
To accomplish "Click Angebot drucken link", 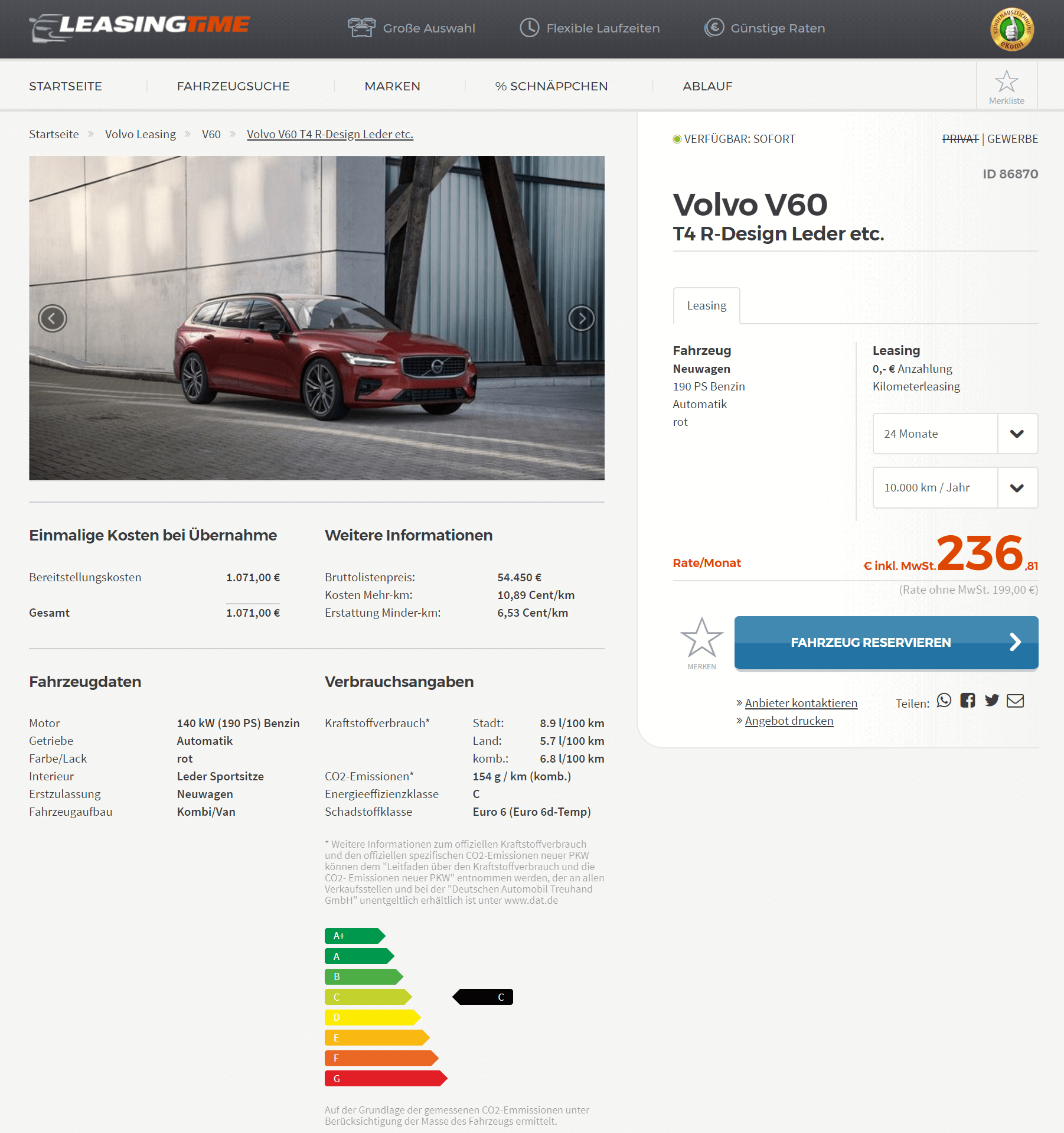I will [789, 721].
